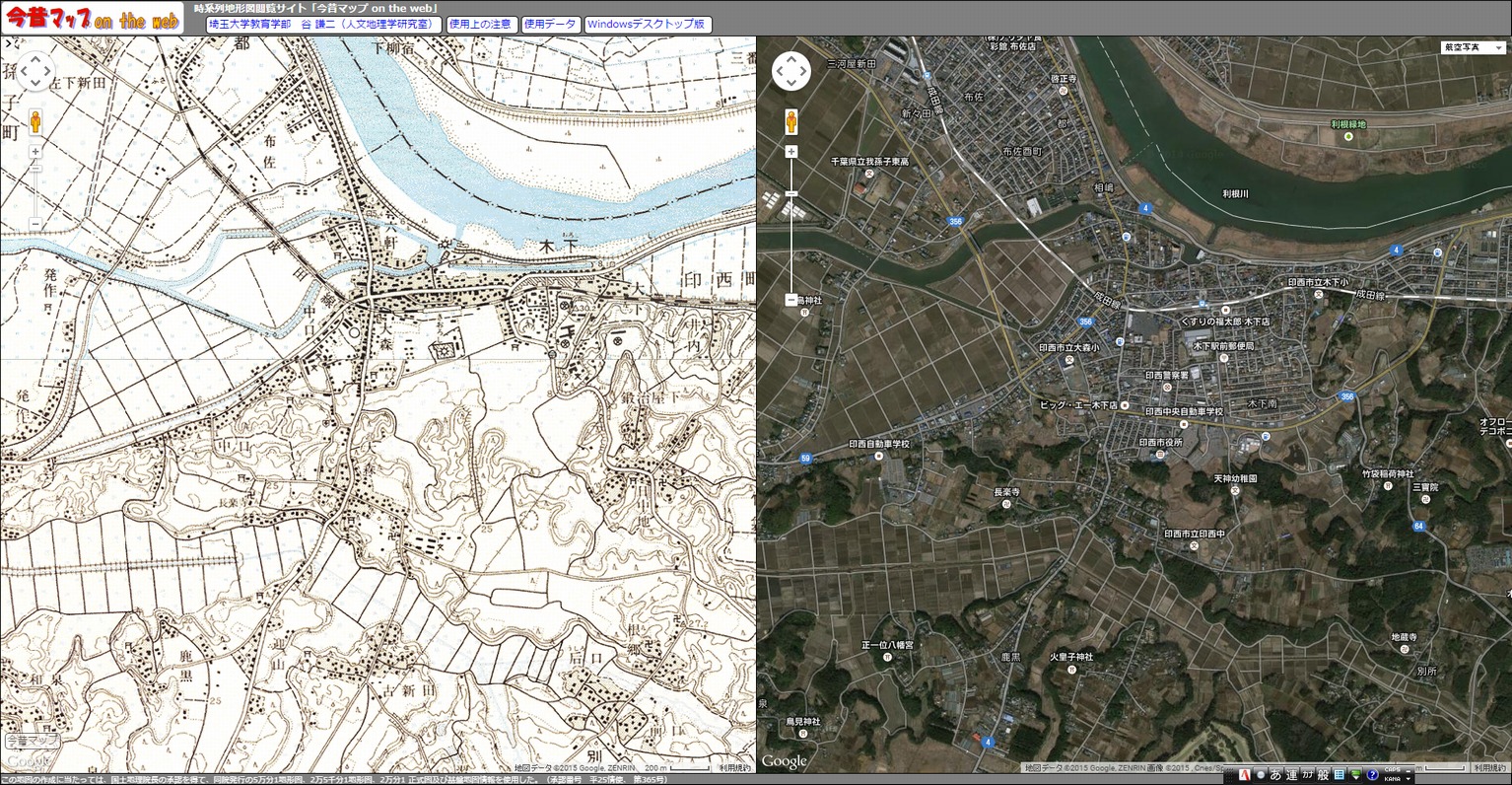This screenshot has width=1512, height=785.
Task: Select the Street View pegman on old map
Action: click(x=35, y=121)
